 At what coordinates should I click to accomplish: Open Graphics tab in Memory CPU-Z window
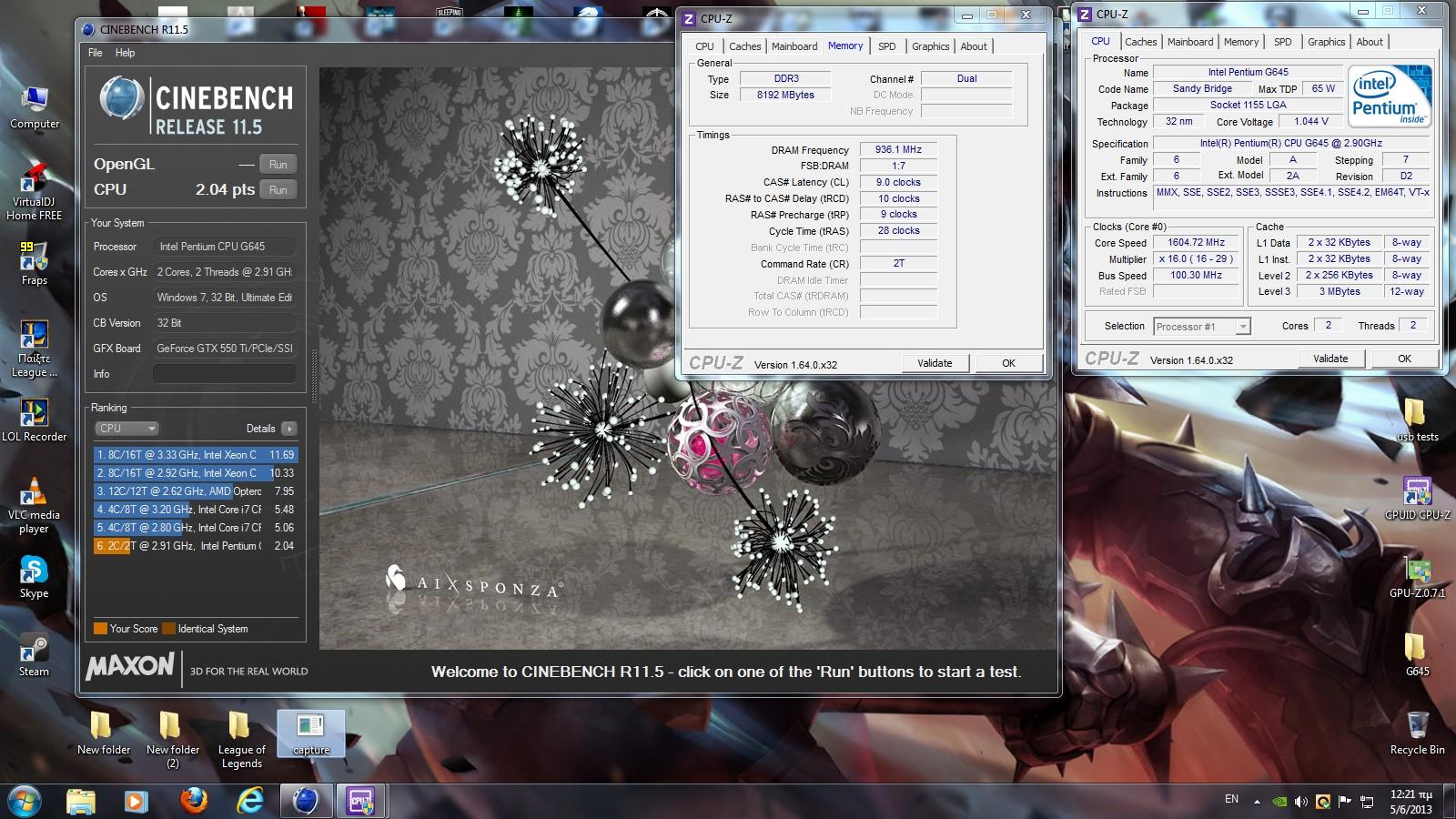point(930,46)
